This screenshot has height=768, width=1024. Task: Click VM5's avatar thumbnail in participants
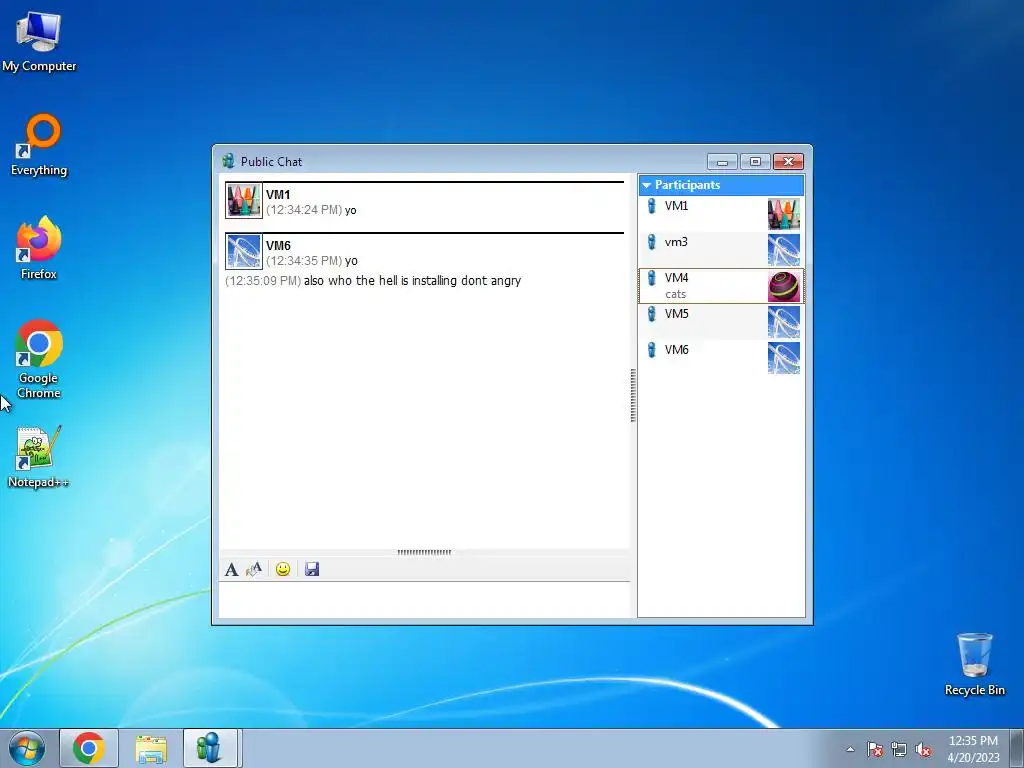click(x=784, y=322)
